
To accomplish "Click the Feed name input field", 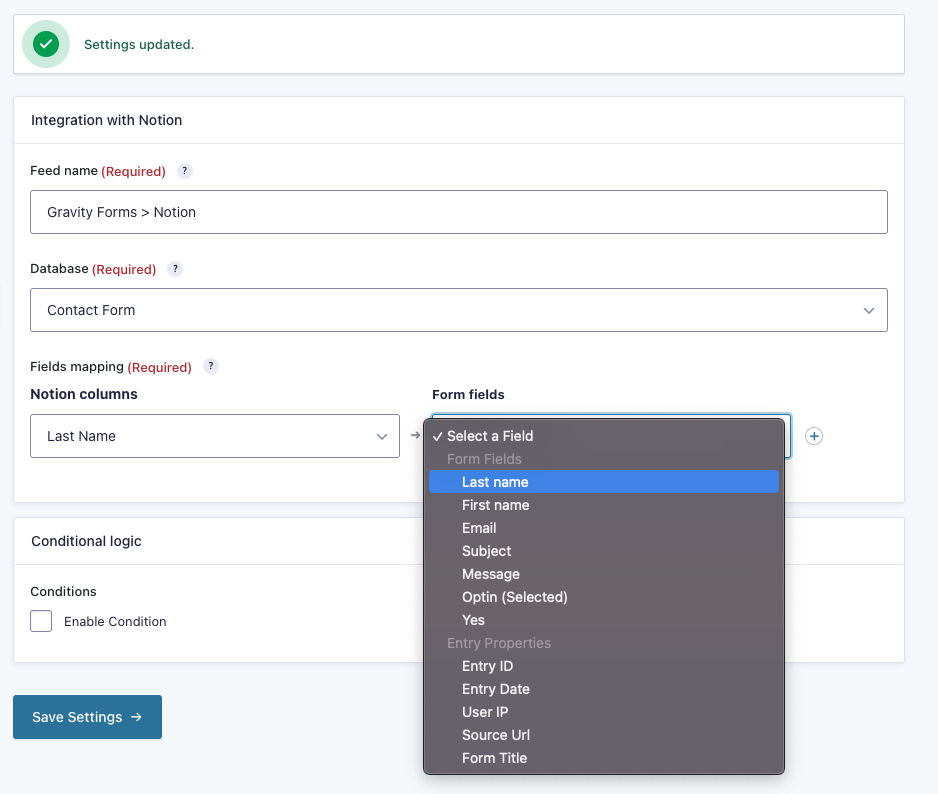I will pyautogui.click(x=459, y=212).
